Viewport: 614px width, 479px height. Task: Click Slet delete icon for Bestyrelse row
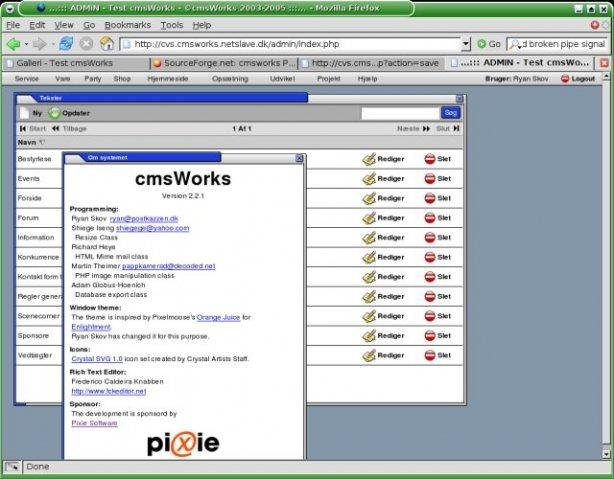click(x=430, y=159)
